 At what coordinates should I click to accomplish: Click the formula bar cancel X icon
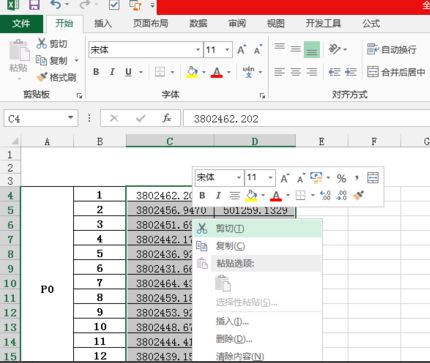point(114,118)
